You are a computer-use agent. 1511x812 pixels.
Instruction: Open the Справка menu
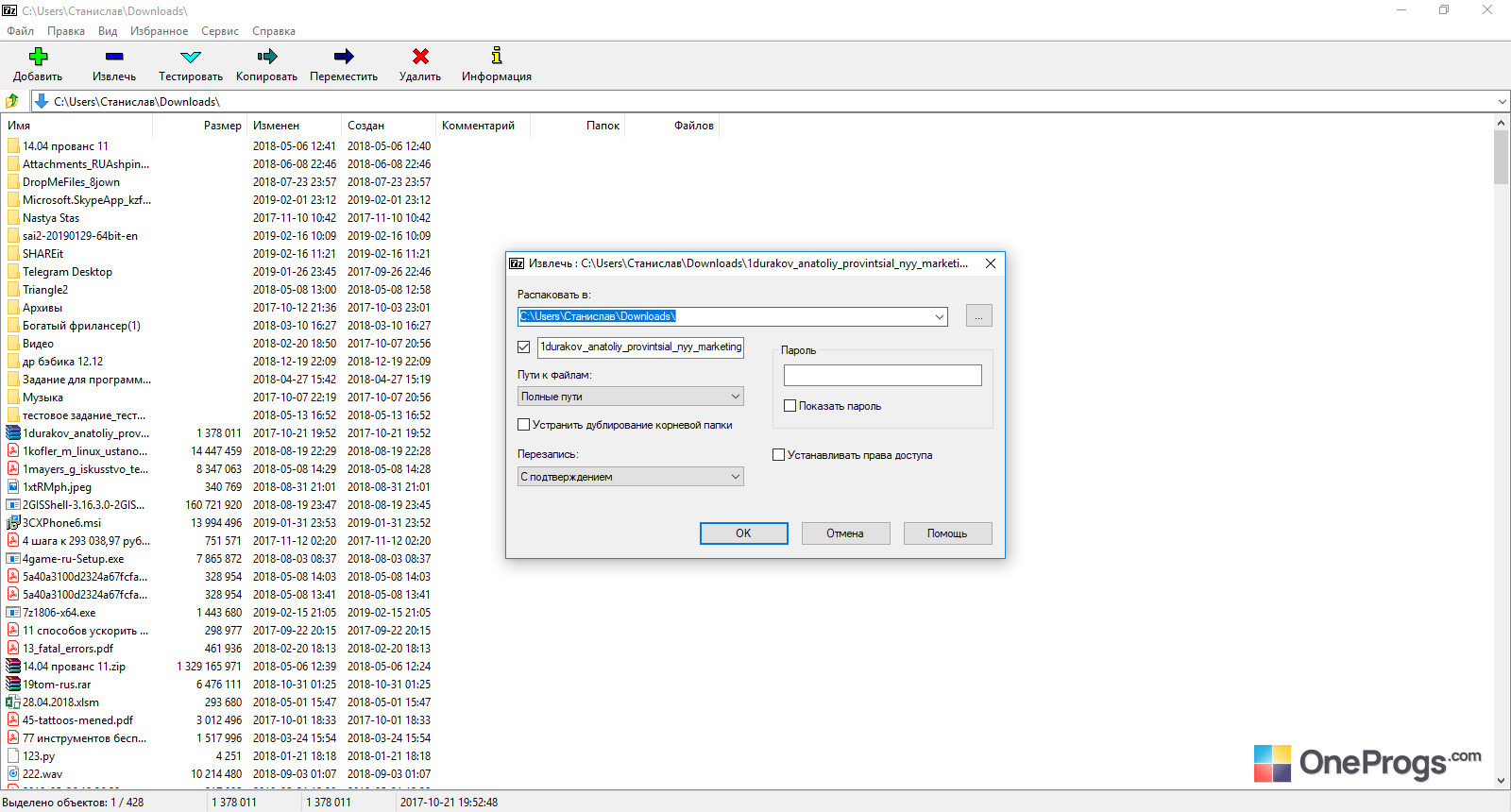click(x=274, y=31)
